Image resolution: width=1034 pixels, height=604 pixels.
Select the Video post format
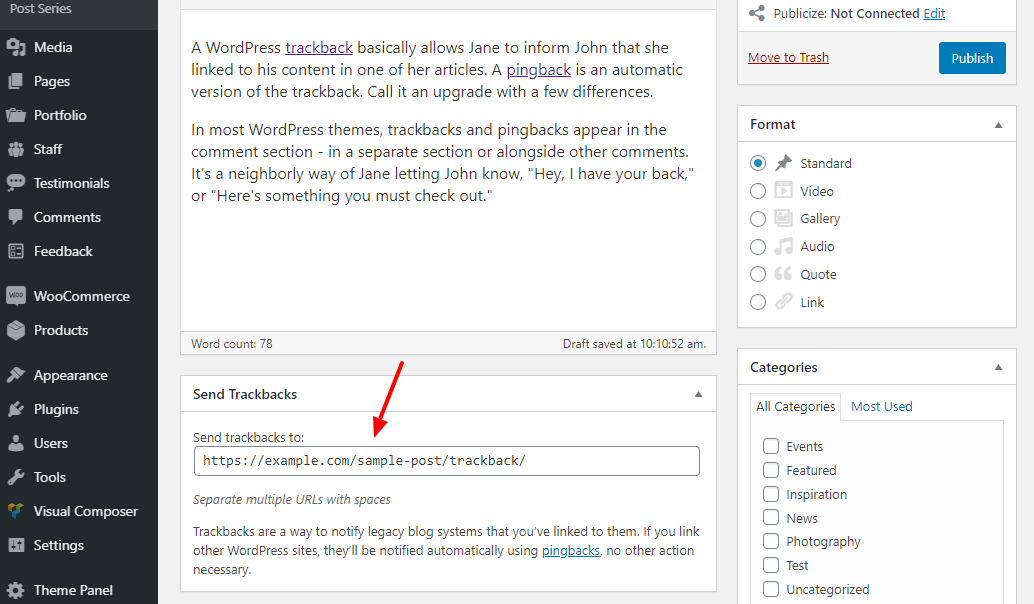point(758,191)
